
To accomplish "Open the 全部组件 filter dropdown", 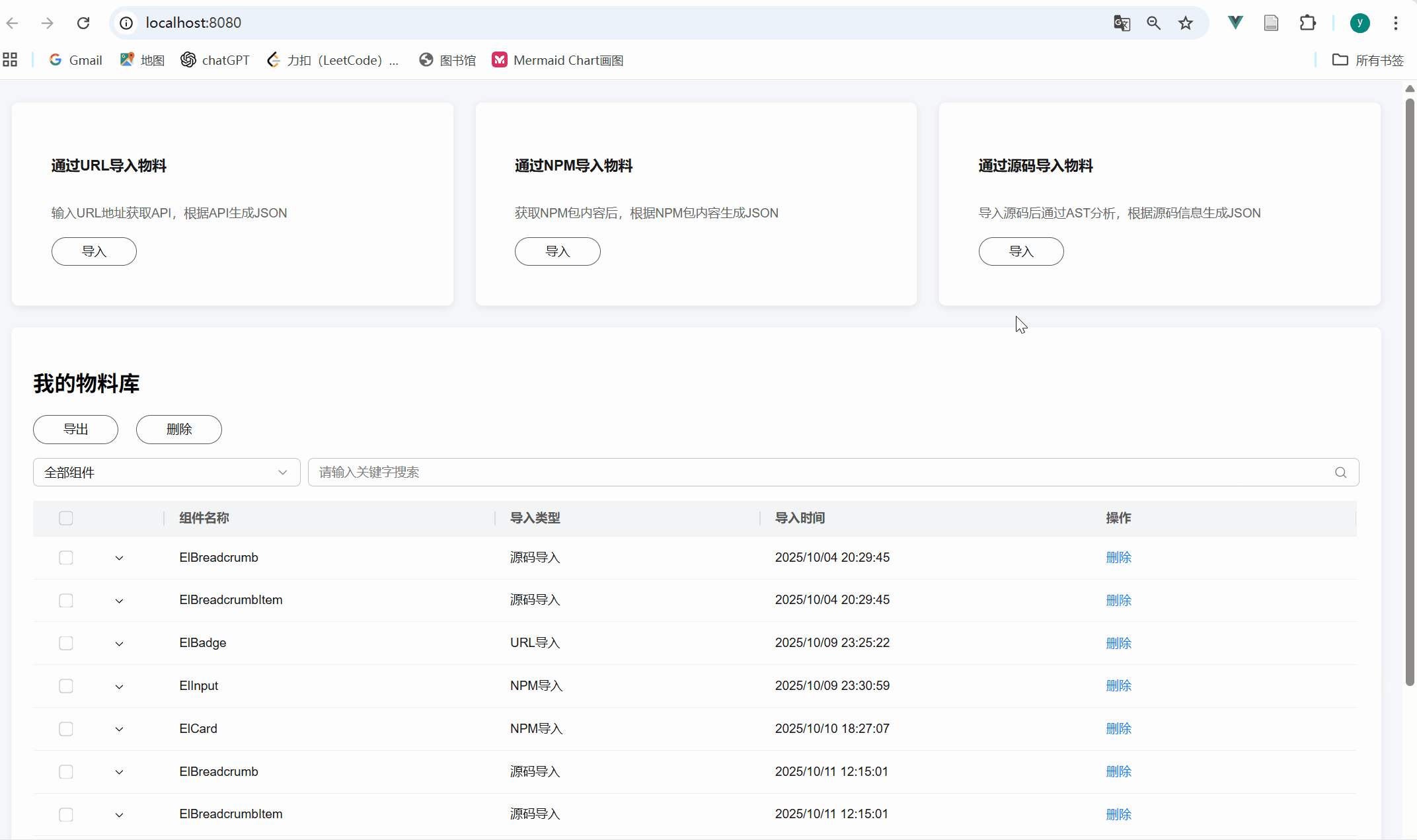I will 167,473.
